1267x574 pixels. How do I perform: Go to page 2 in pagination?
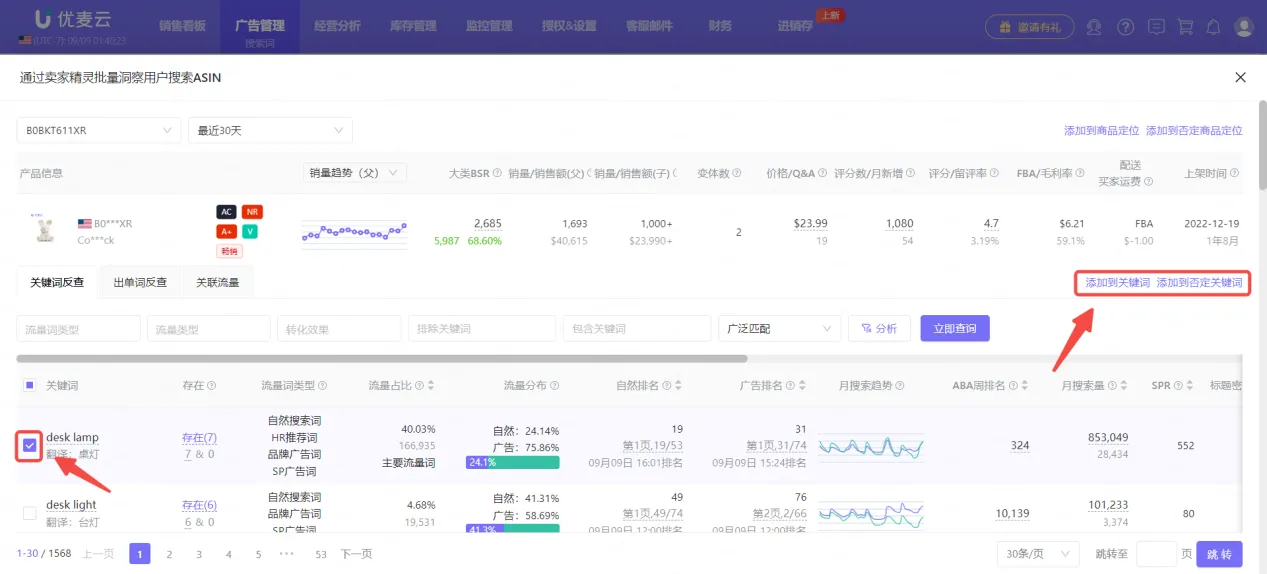click(x=169, y=554)
